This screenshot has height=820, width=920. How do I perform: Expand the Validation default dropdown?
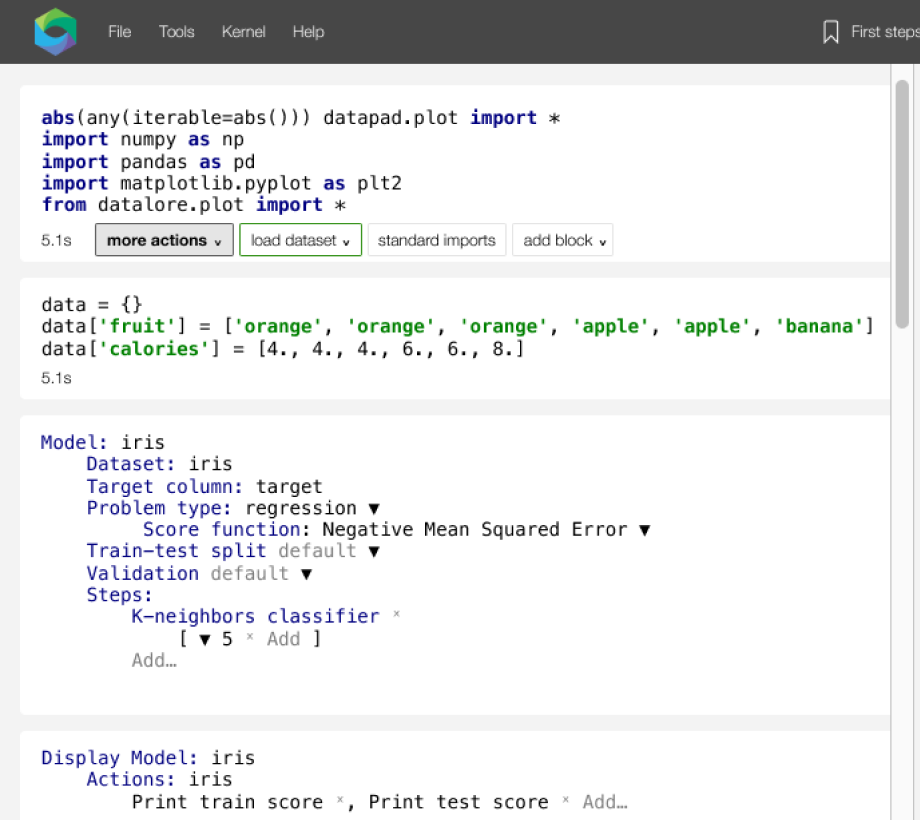pos(306,574)
